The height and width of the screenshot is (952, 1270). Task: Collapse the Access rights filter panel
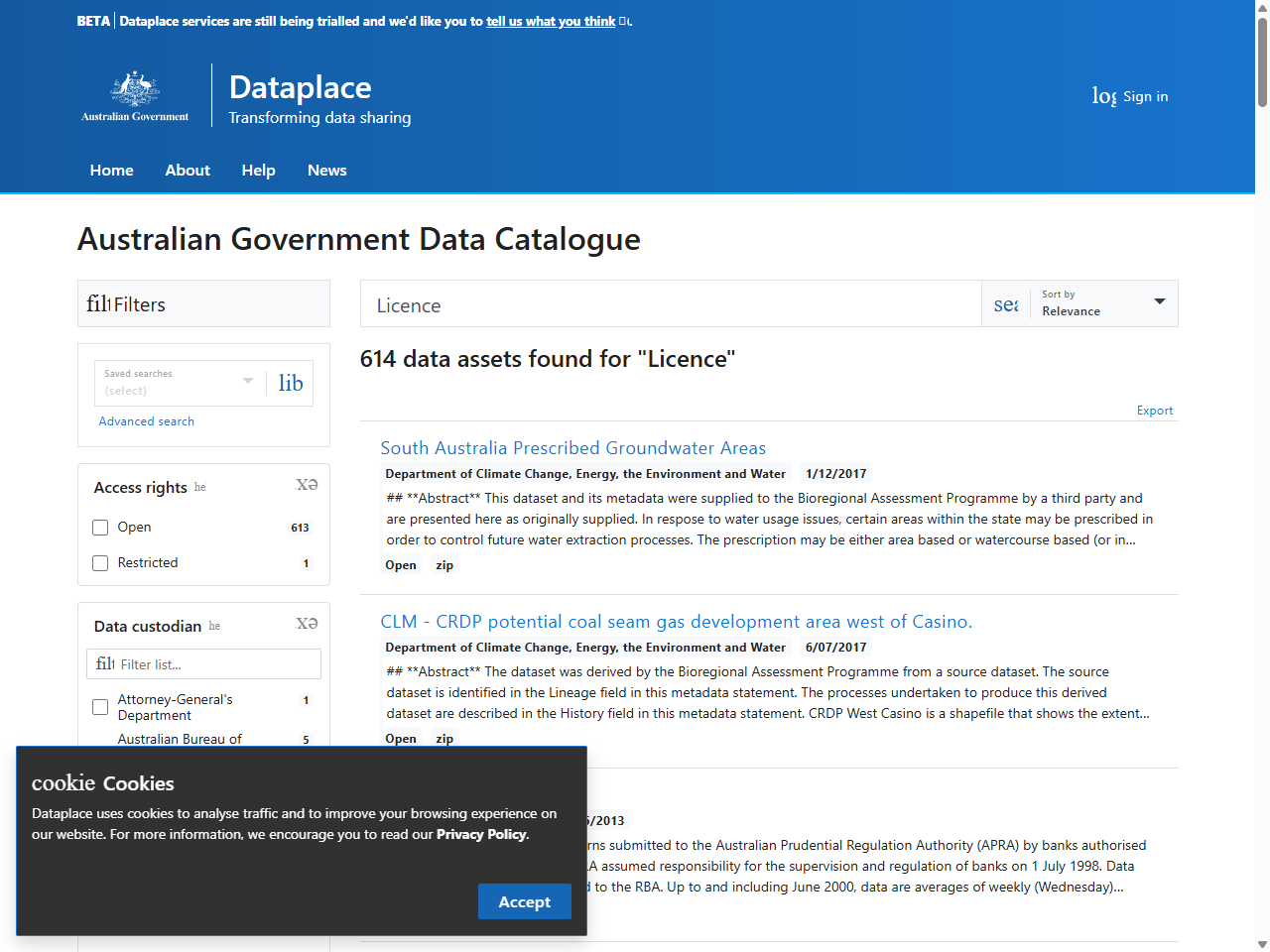point(308,485)
